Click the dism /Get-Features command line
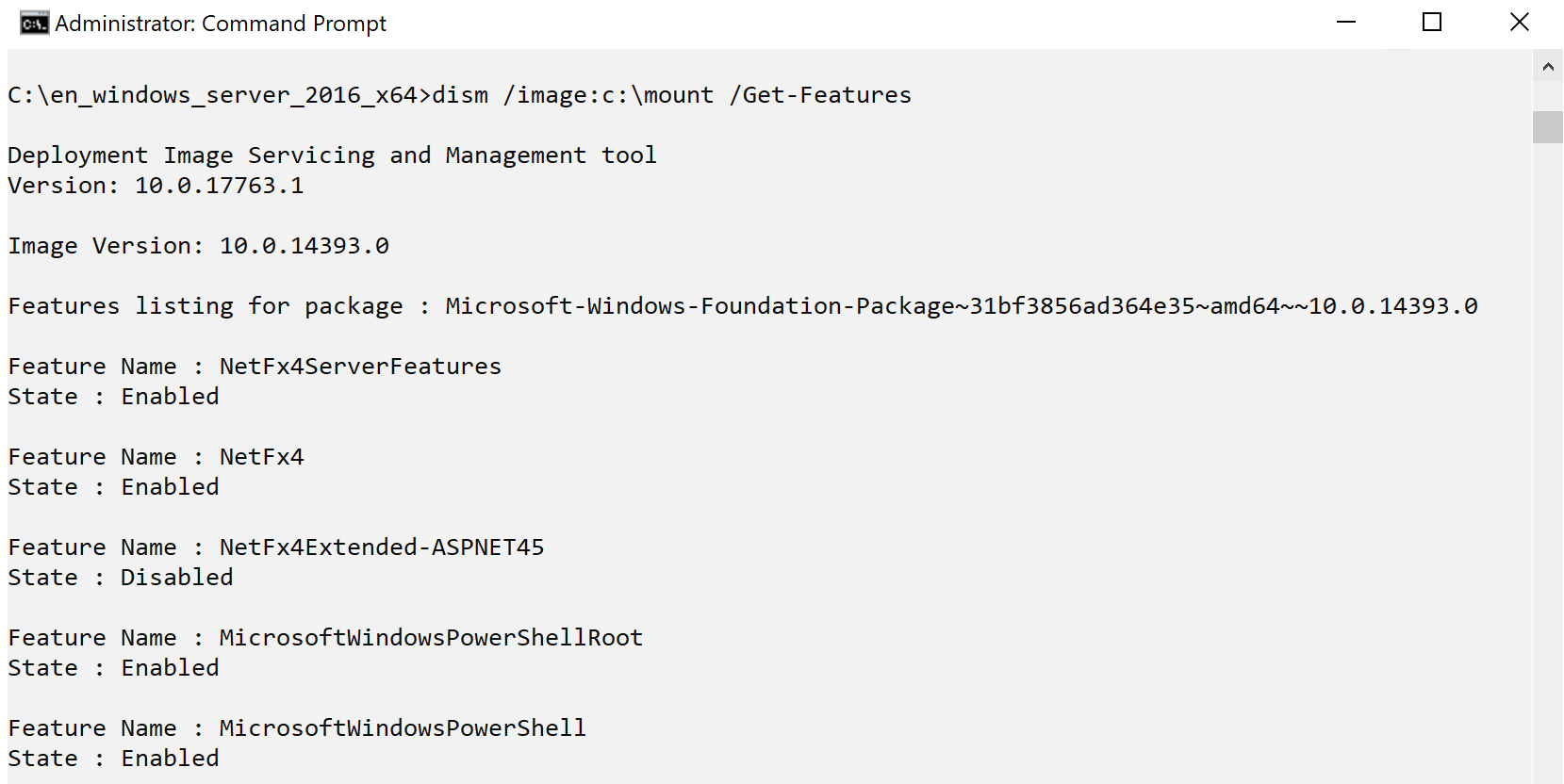1564x784 pixels. [x=671, y=95]
